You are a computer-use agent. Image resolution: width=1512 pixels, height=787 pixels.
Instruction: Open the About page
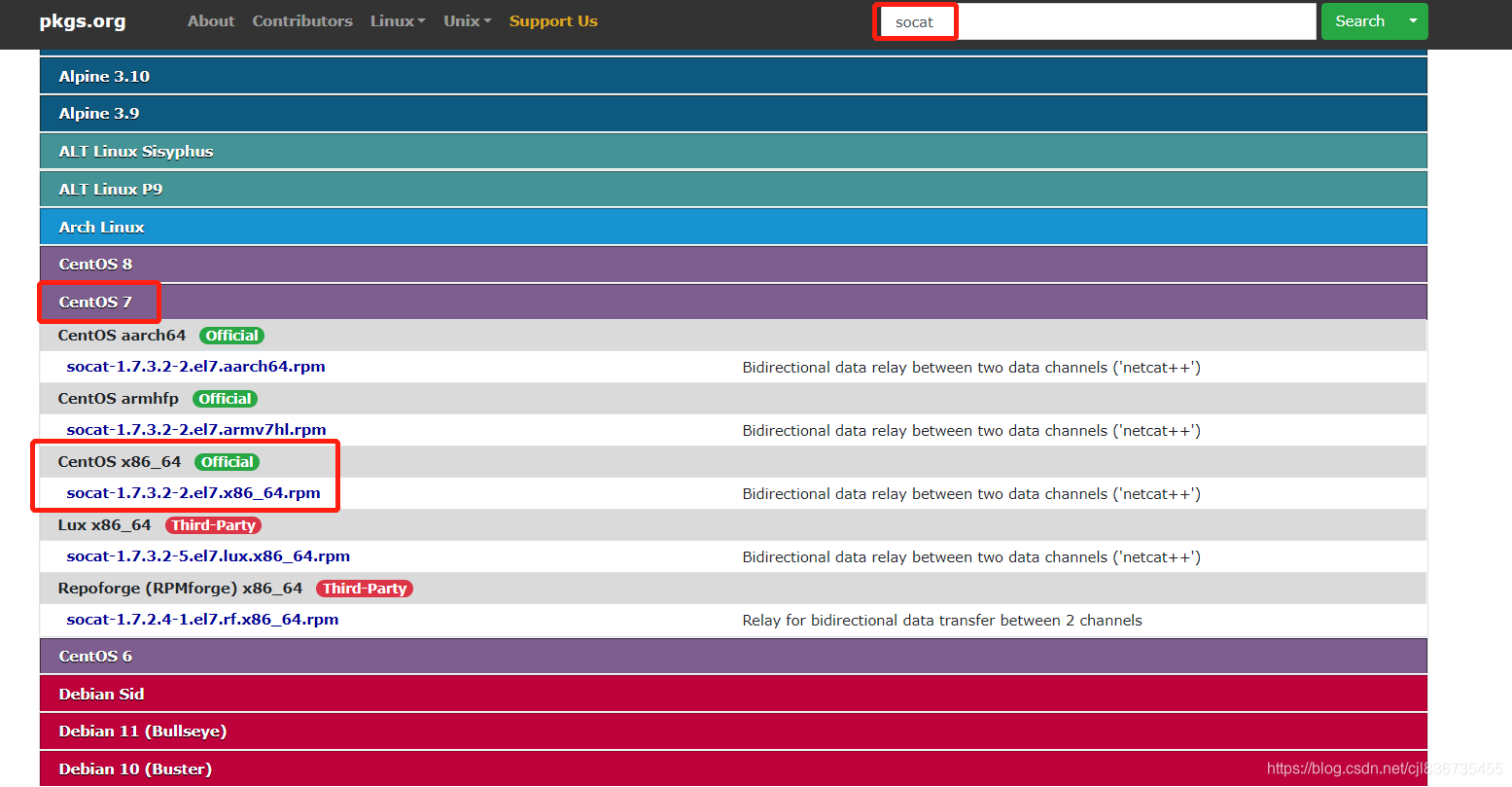(211, 21)
